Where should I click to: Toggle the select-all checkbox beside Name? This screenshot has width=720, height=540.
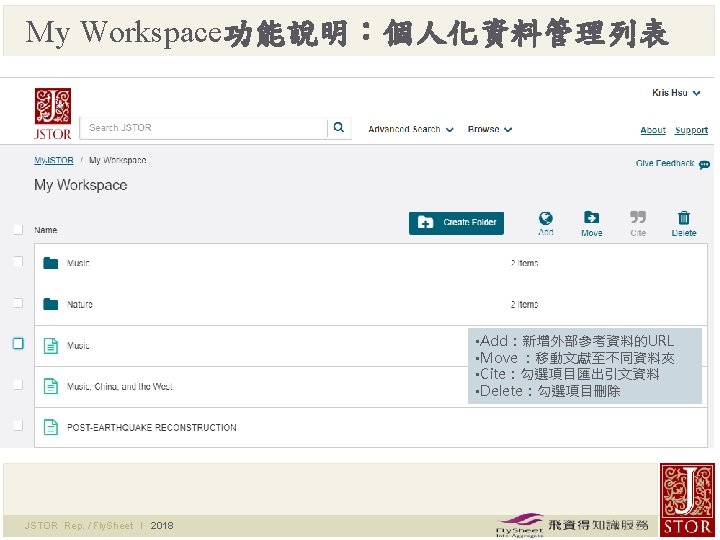(x=18, y=229)
